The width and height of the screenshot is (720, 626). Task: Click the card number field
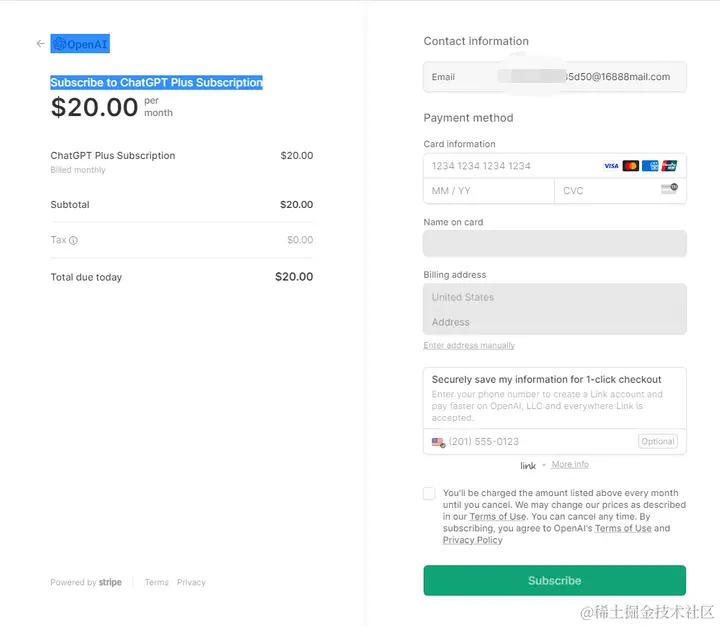click(510, 166)
